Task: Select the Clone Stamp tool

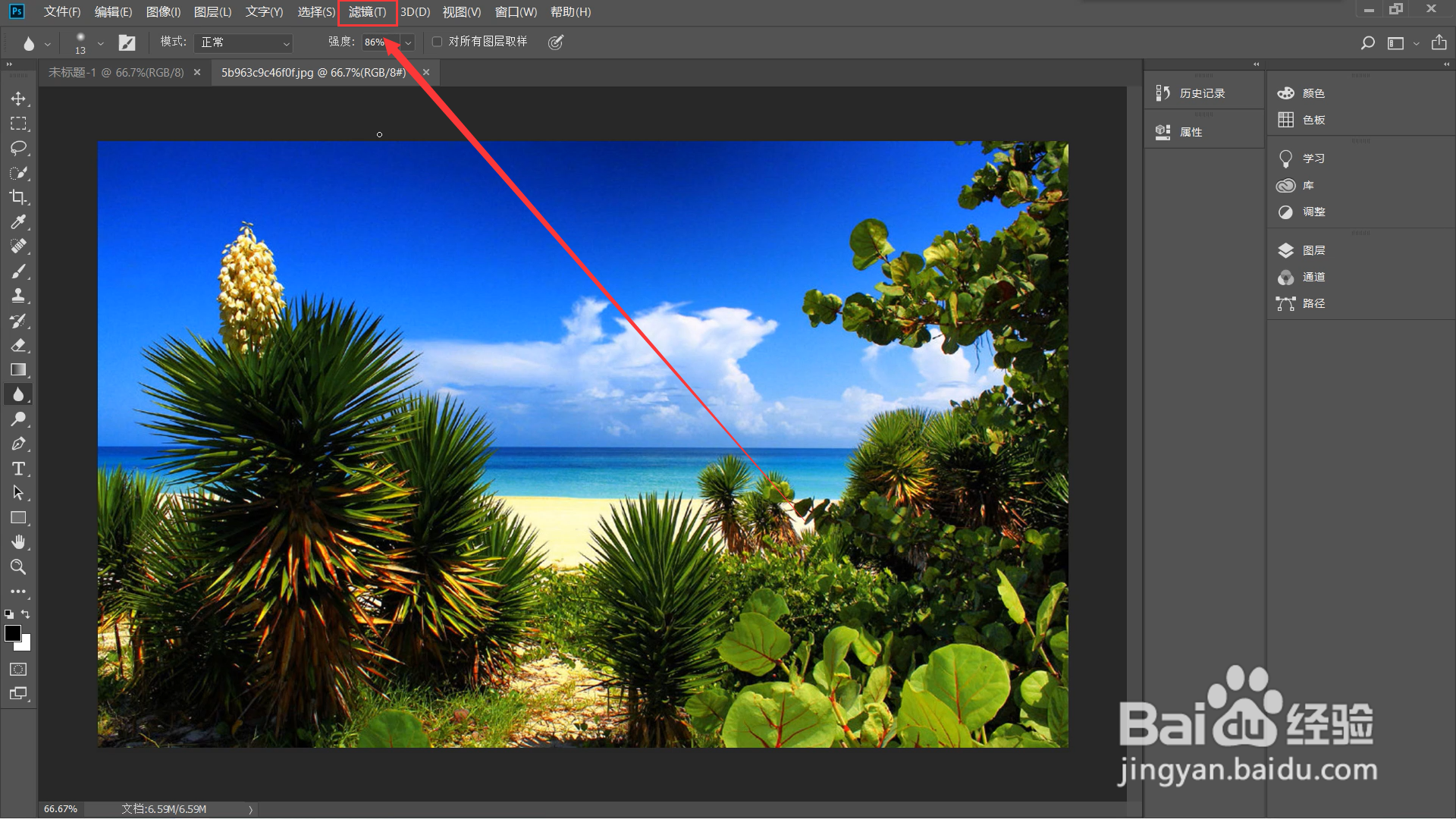Action: point(18,296)
